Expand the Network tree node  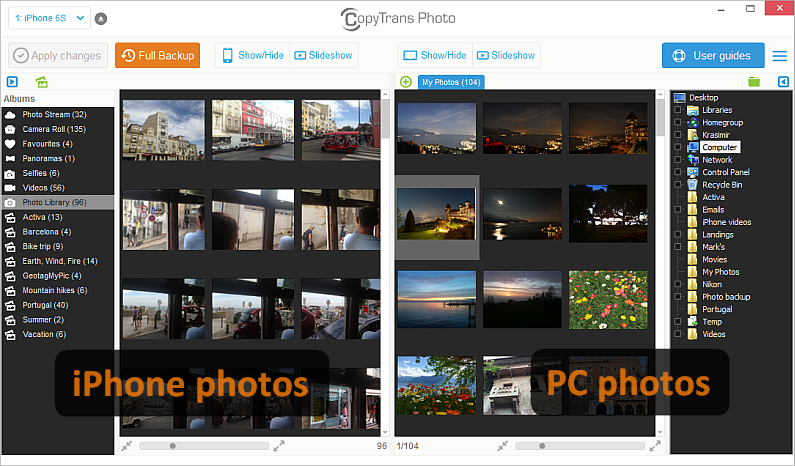[x=678, y=159]
